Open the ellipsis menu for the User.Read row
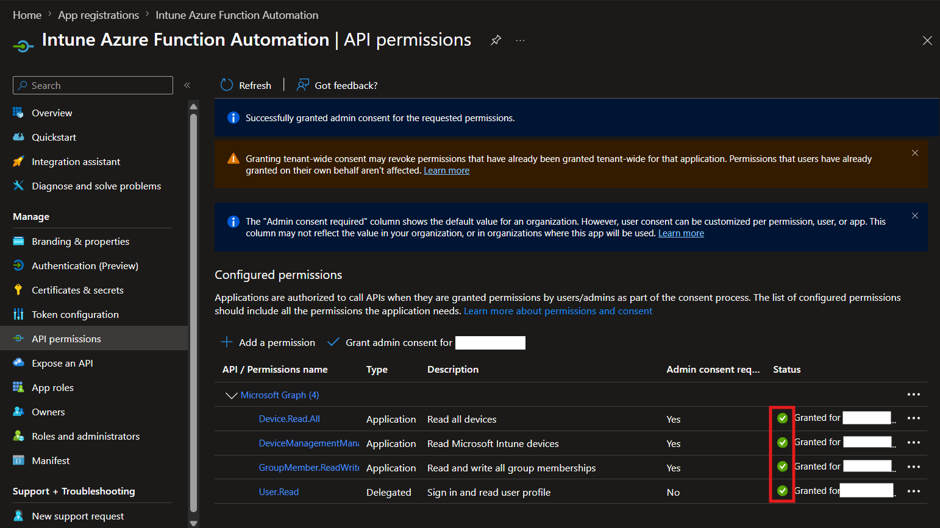This screenshot has height=528, width=940. [x=914, y=491]
